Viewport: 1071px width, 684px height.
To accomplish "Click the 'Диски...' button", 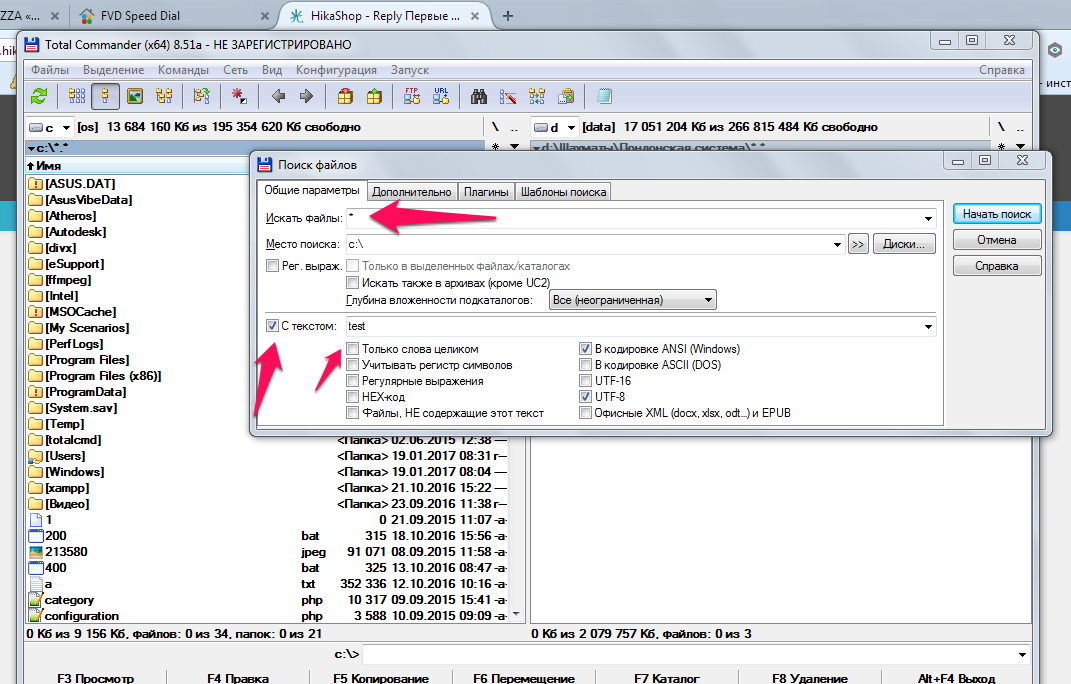I will point(904,243).
